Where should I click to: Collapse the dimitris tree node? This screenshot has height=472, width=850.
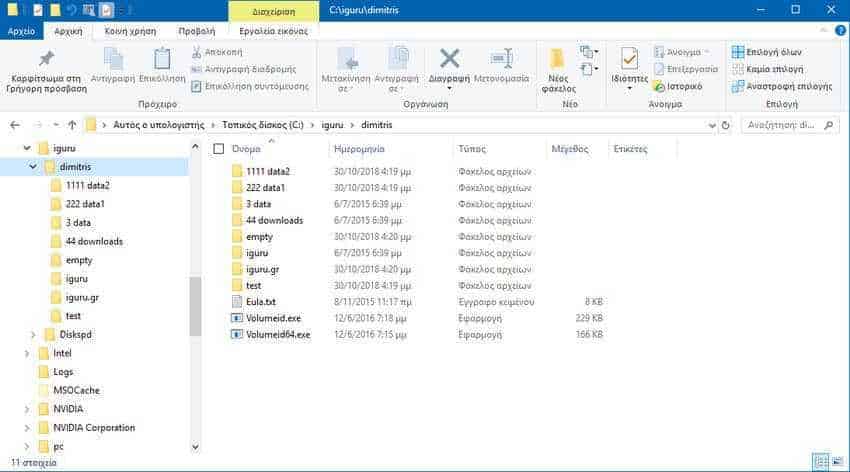33,167
